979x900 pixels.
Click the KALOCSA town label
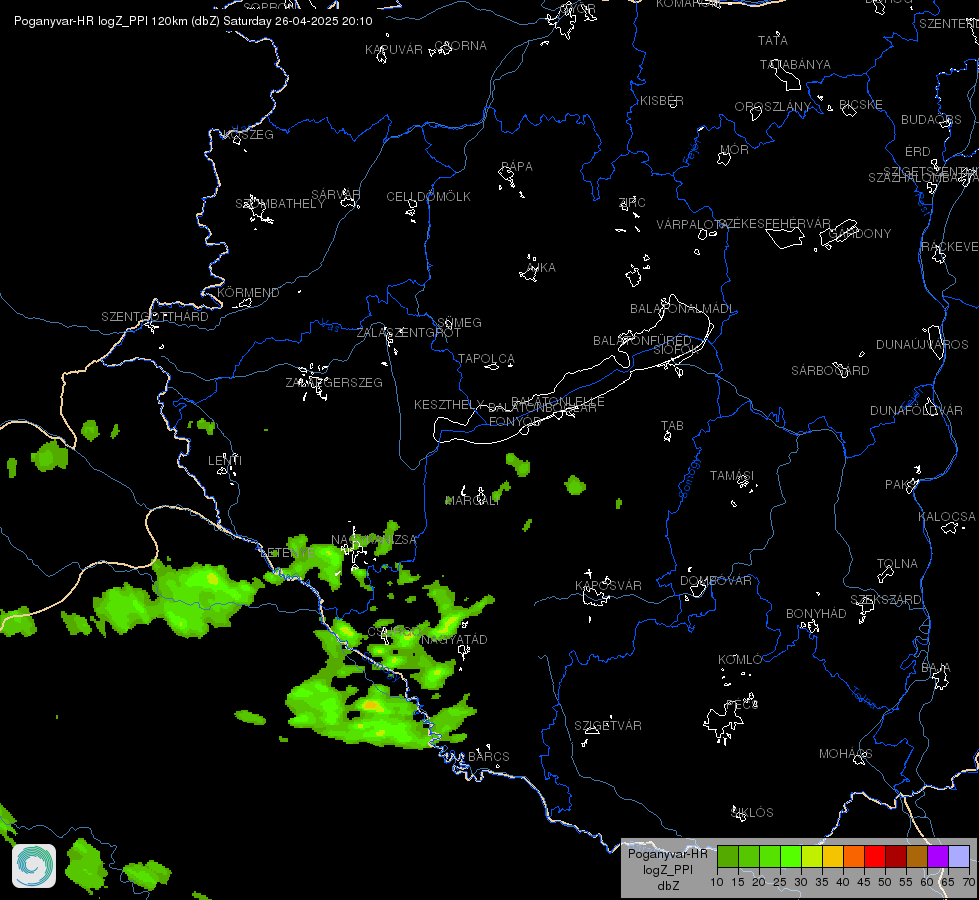pyautogui.click(x=947, y=517)
